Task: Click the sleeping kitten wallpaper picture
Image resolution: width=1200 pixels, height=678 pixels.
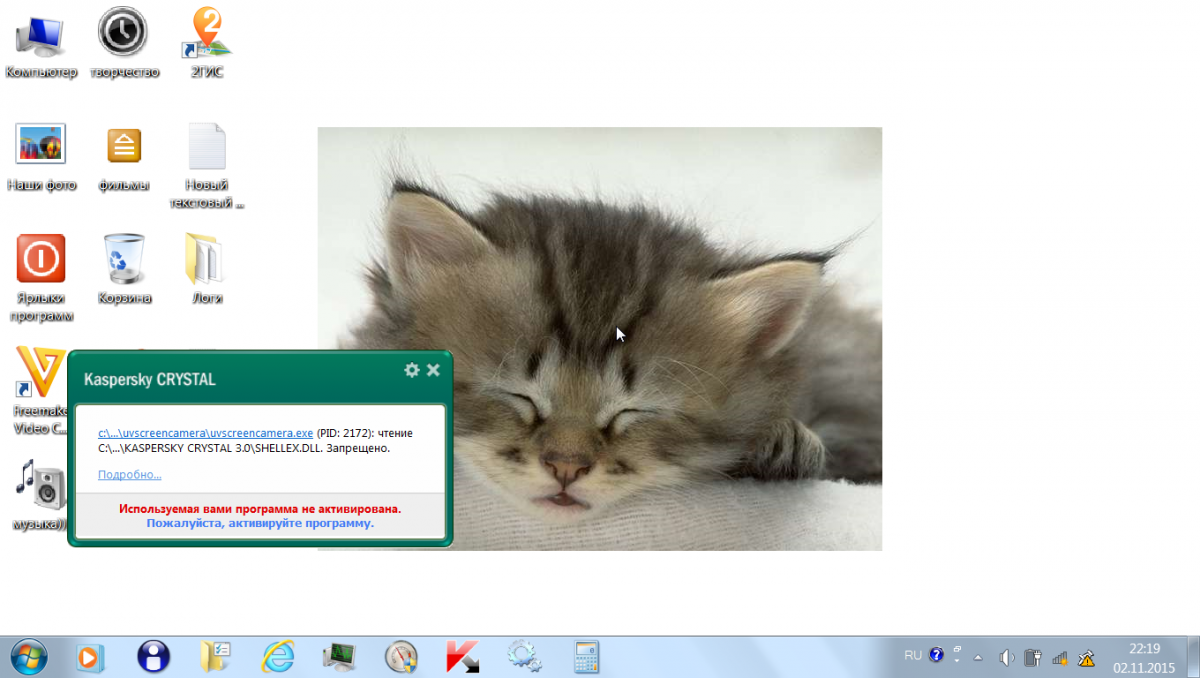Action: coord(600,338)
